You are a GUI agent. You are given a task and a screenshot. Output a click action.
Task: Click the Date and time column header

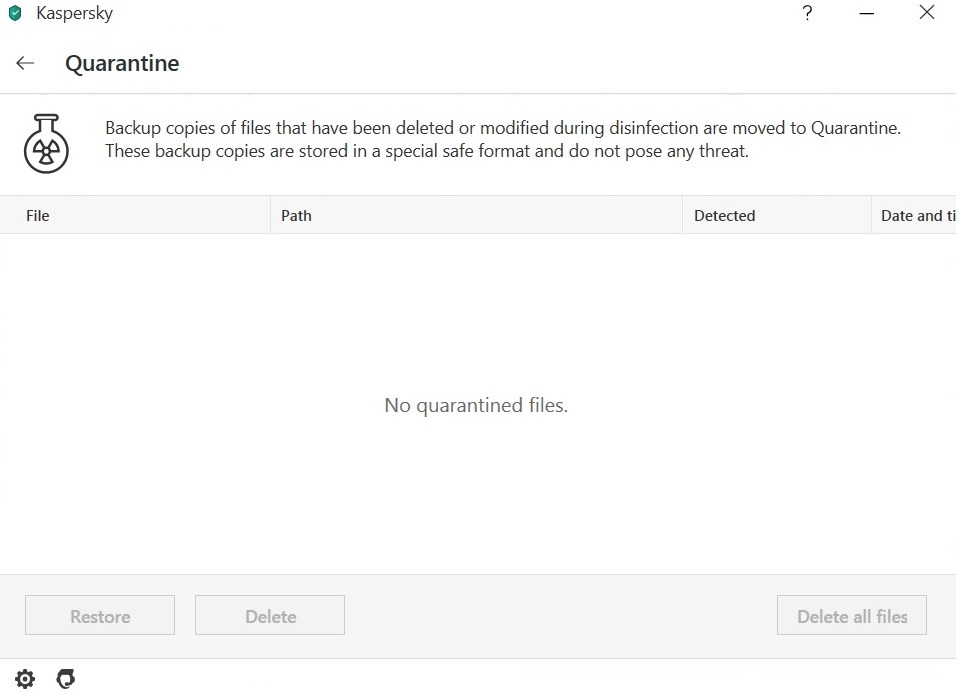click(x=917, y=215)
